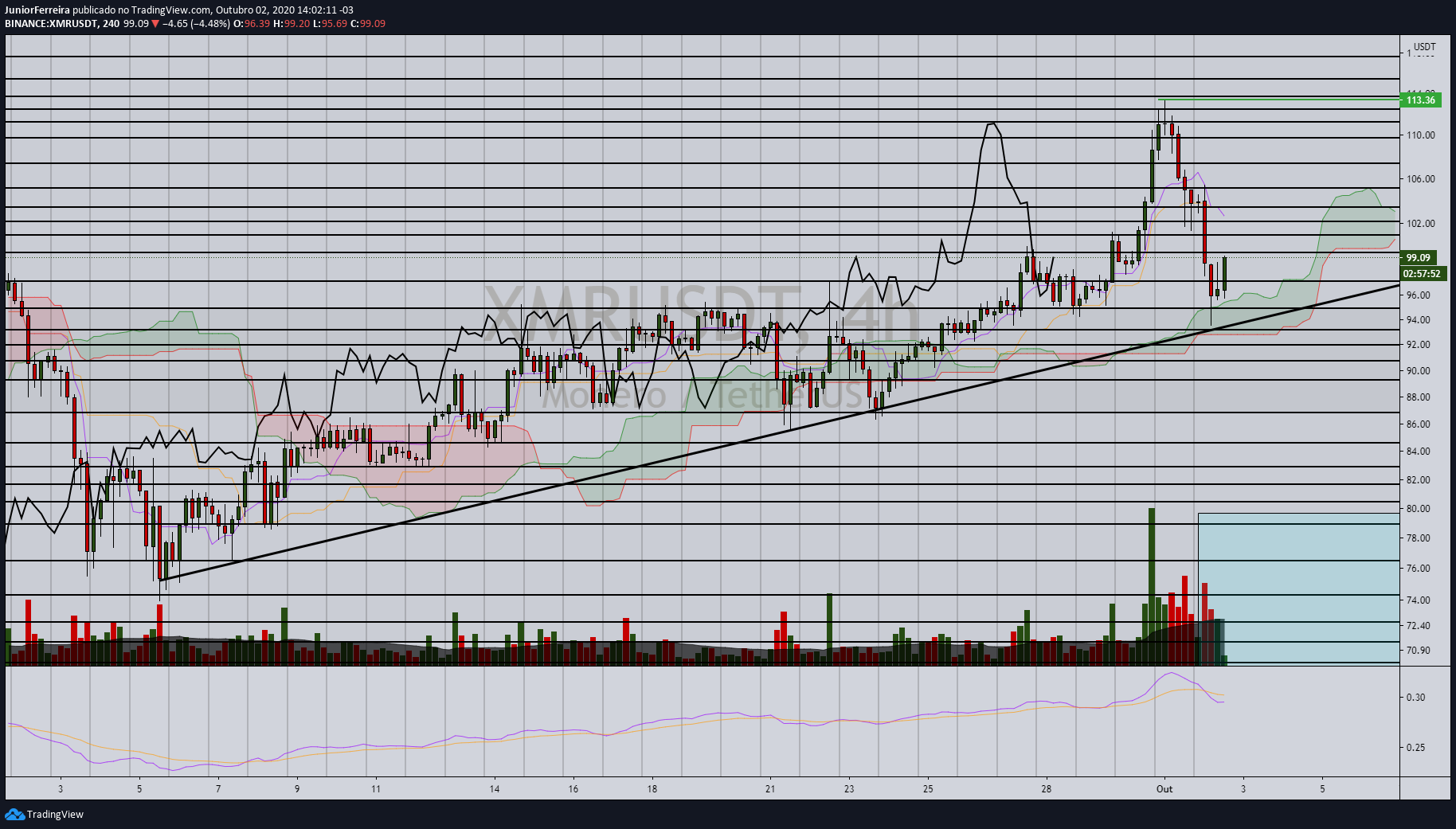
Task: Click the 110.00 price axis label
Action: tap(1421, 135)
